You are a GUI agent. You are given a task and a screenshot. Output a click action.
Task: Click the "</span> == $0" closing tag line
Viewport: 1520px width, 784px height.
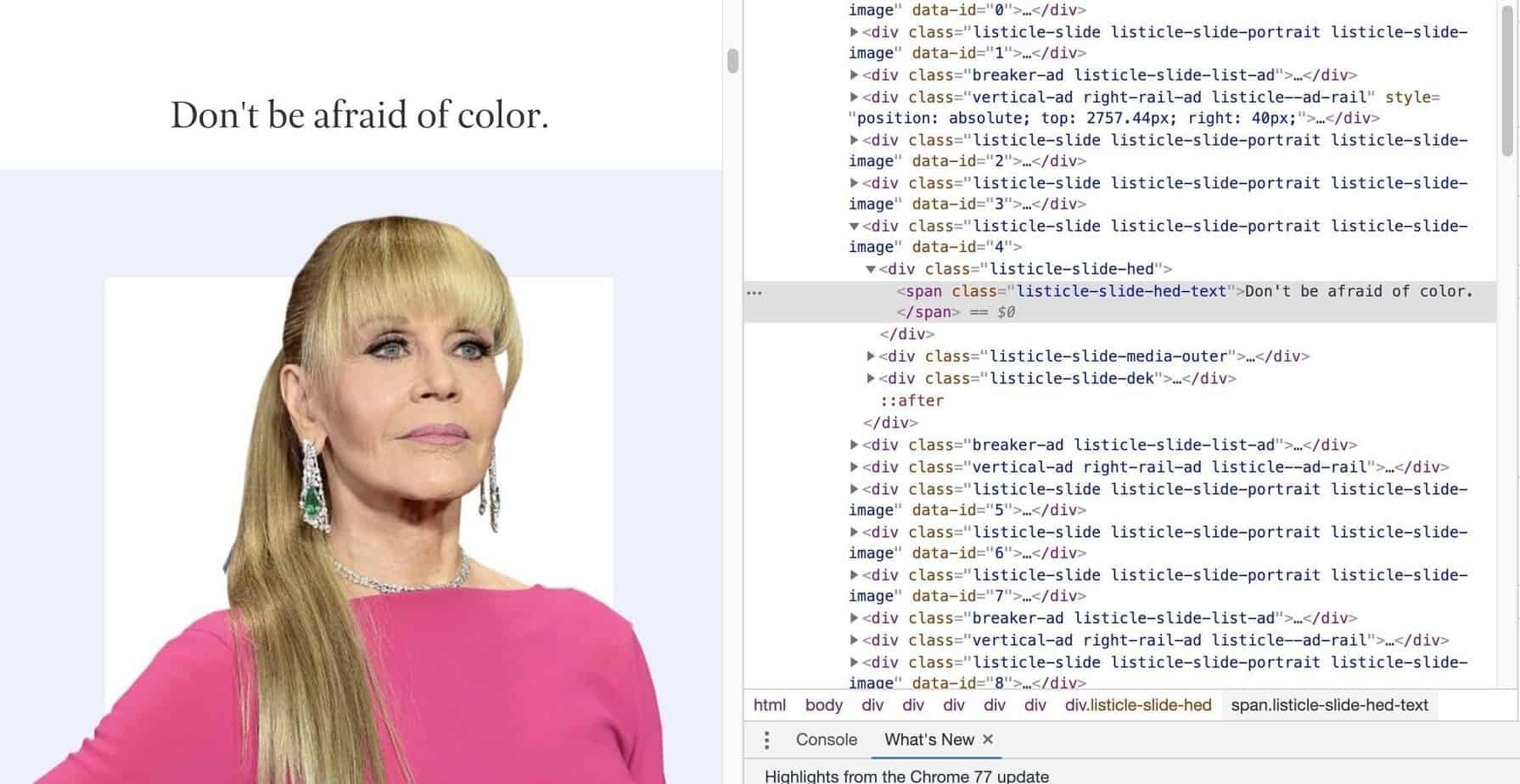(x=956, y=312)
